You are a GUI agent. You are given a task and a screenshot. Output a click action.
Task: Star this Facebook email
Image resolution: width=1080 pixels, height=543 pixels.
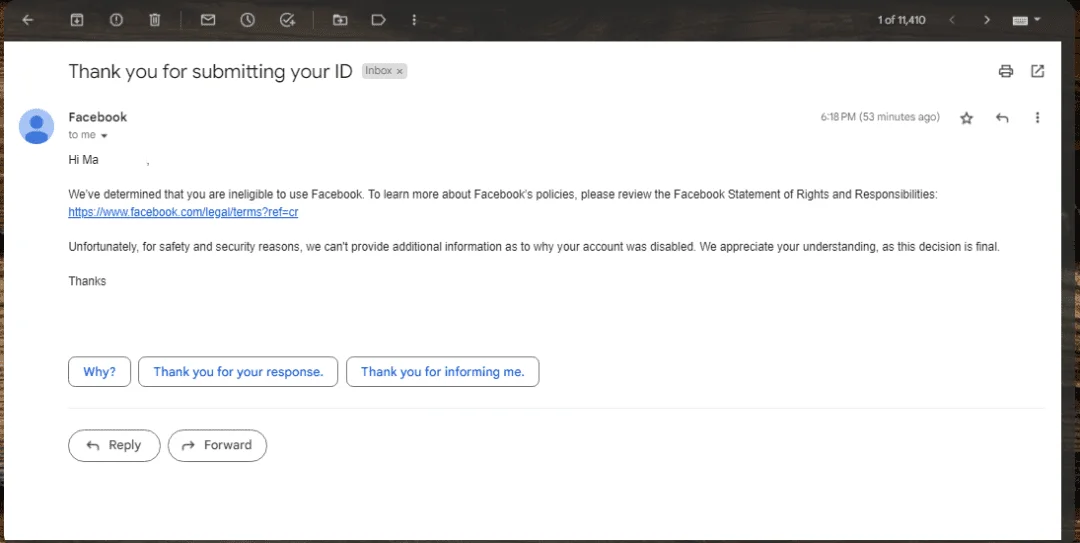click(x=966, y=118)
